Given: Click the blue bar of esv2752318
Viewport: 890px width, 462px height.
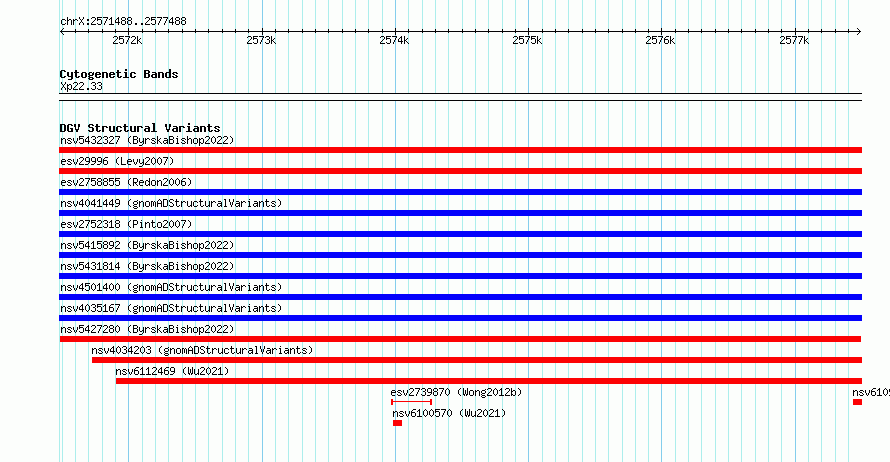Looking at the screenshot, I should (x=460, y=234).
